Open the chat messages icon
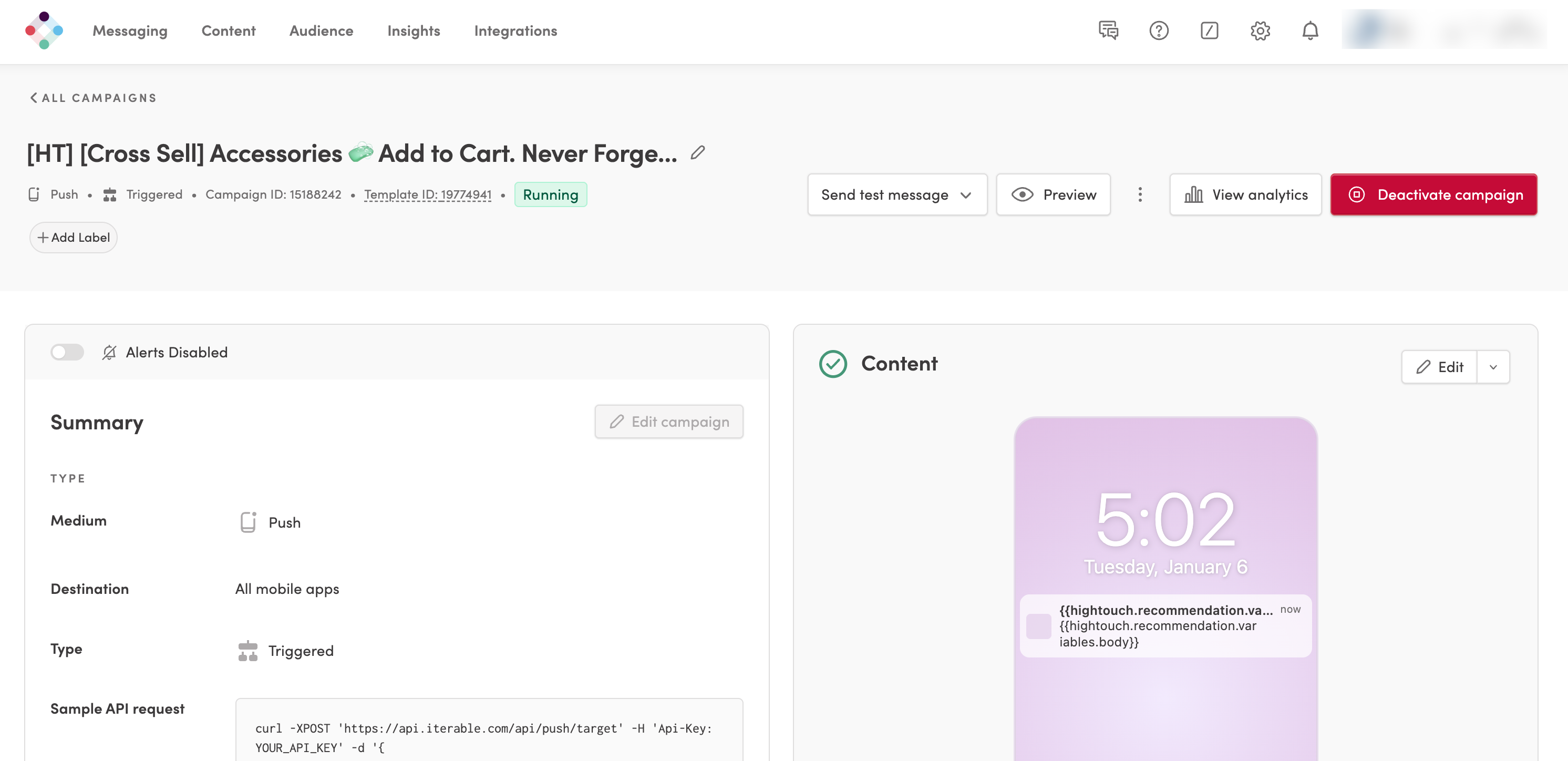The width and height of the screenshot is (1568, 761). tap(1108, 30)
